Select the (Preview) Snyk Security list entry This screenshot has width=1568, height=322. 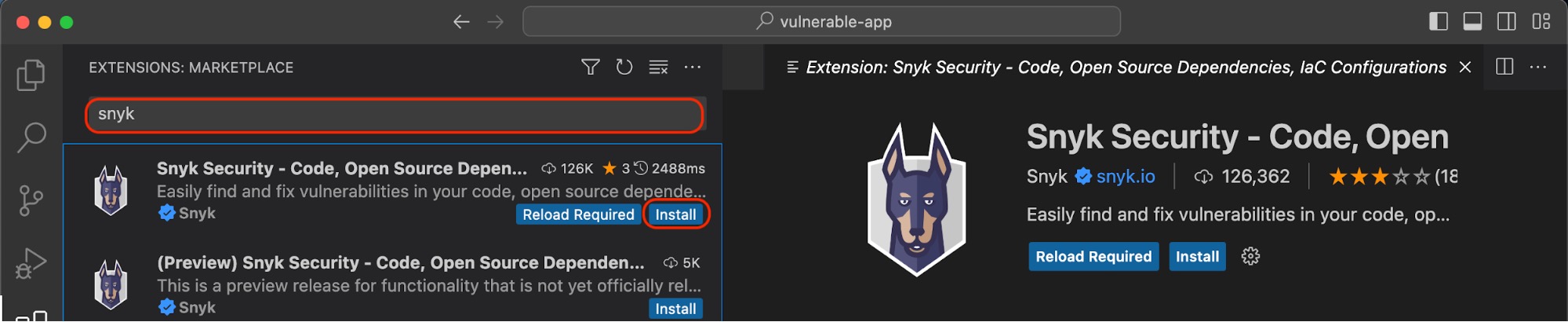click(x=393, y=283)
